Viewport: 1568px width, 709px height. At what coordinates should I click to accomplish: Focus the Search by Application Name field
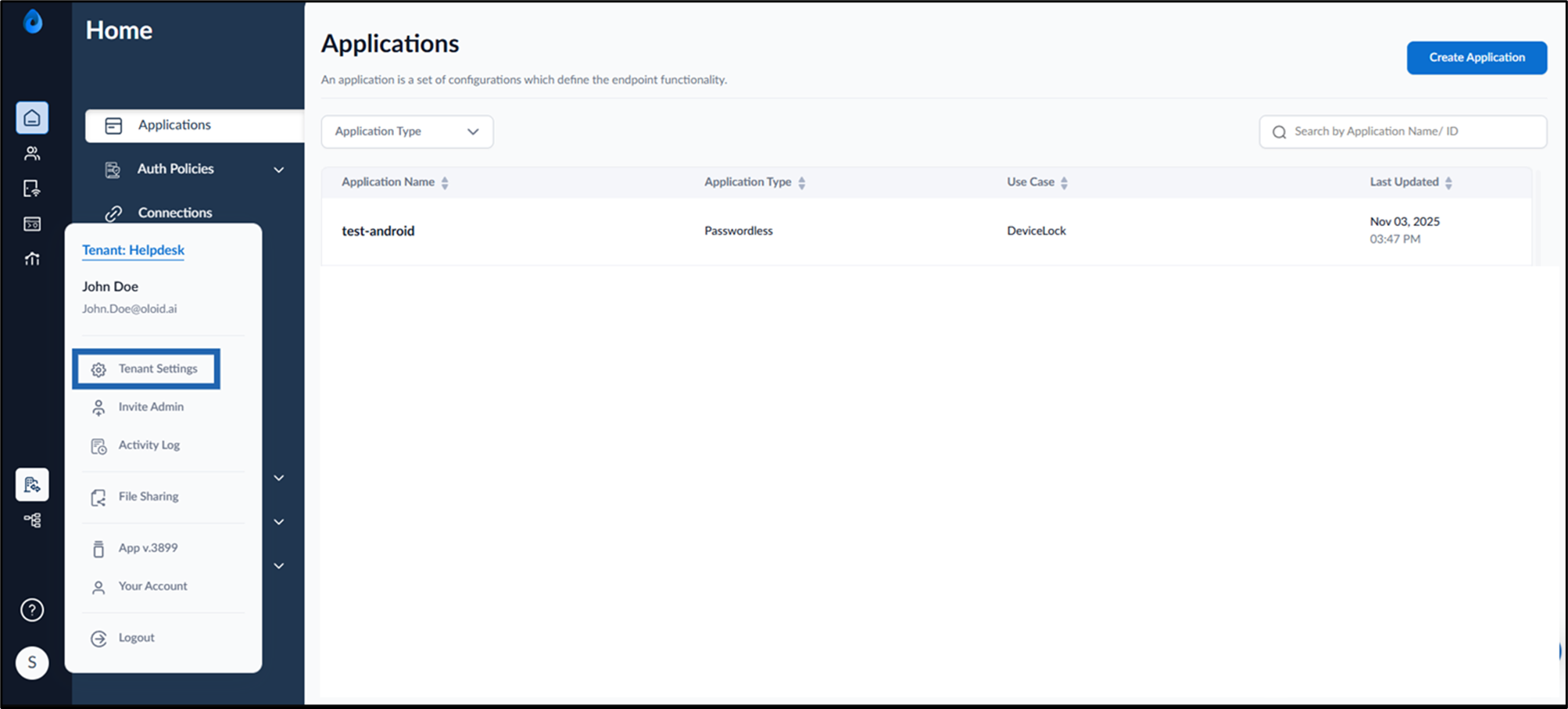(1403, 131)
